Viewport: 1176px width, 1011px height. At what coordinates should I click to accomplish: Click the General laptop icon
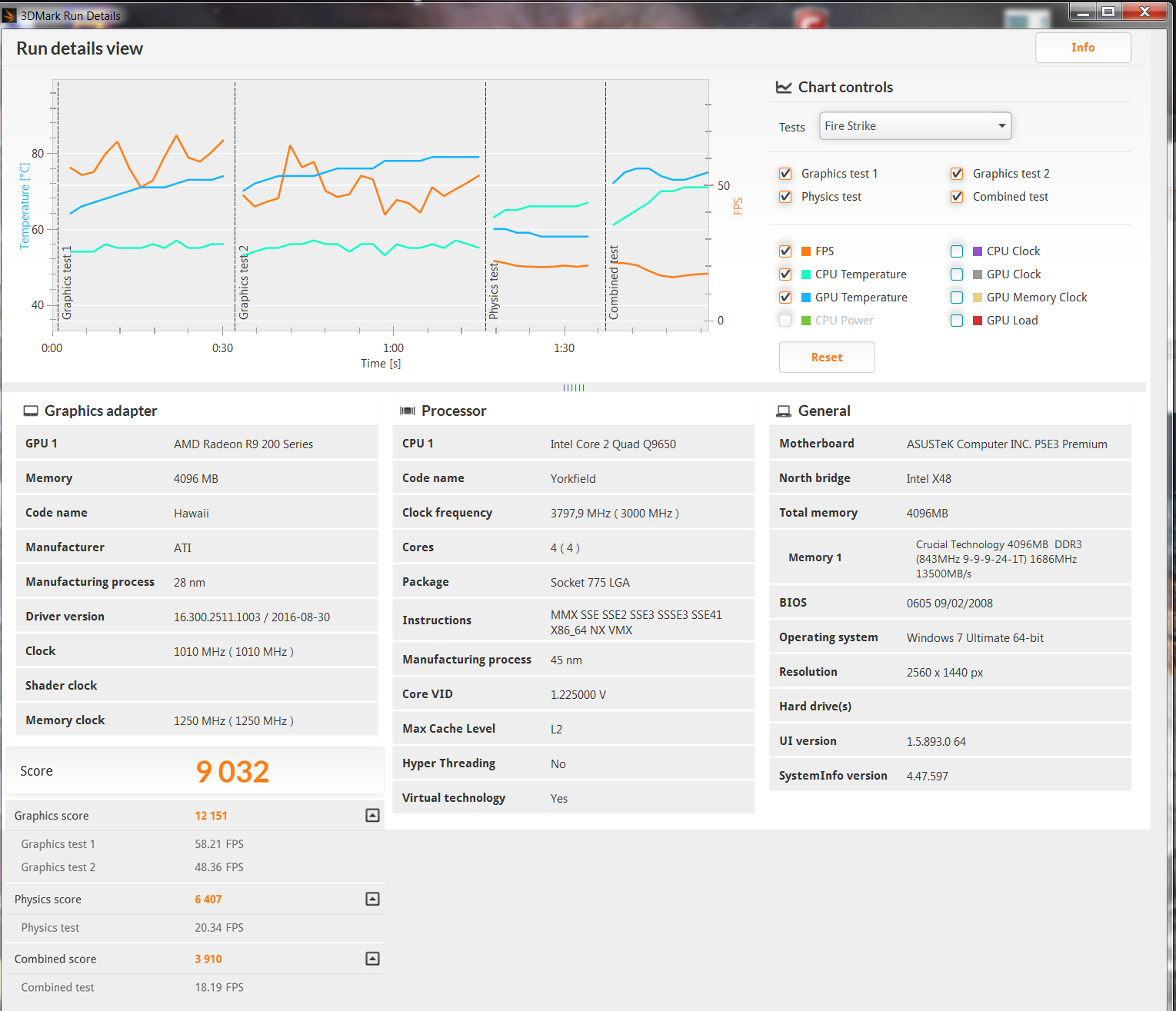pos(784,411)
